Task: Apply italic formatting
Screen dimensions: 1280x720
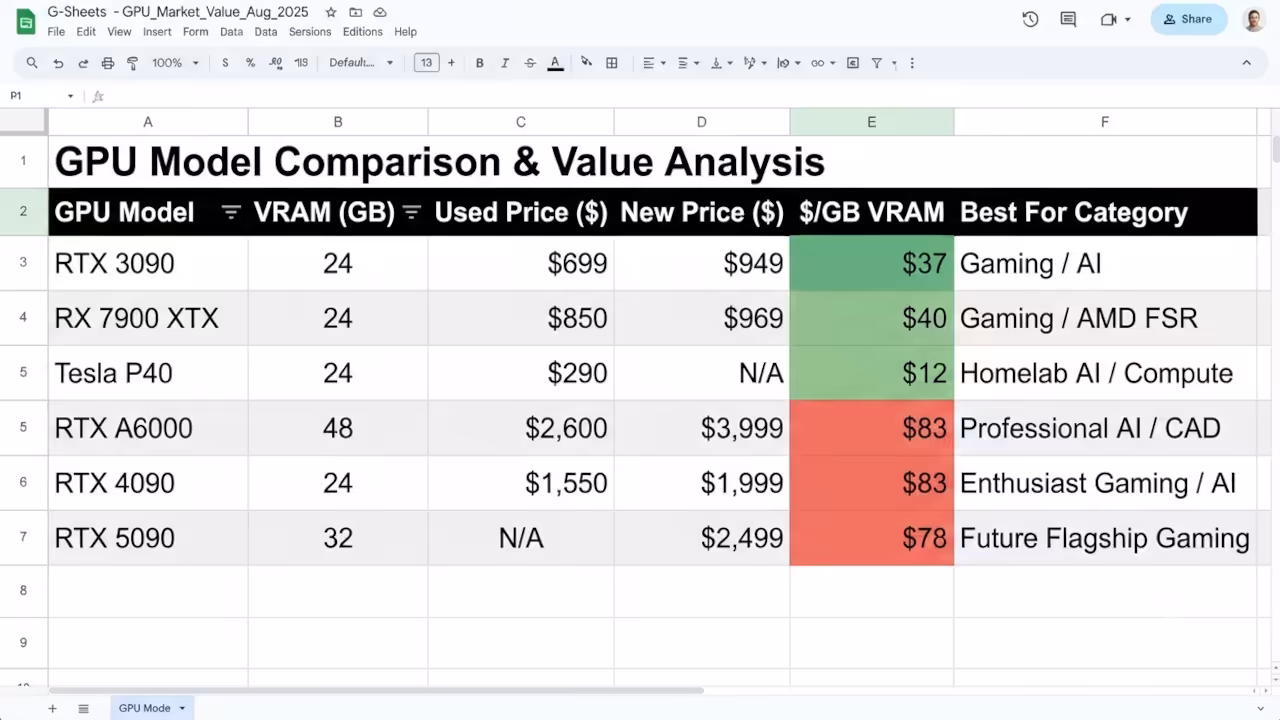Action: click(x=505, y=63)
